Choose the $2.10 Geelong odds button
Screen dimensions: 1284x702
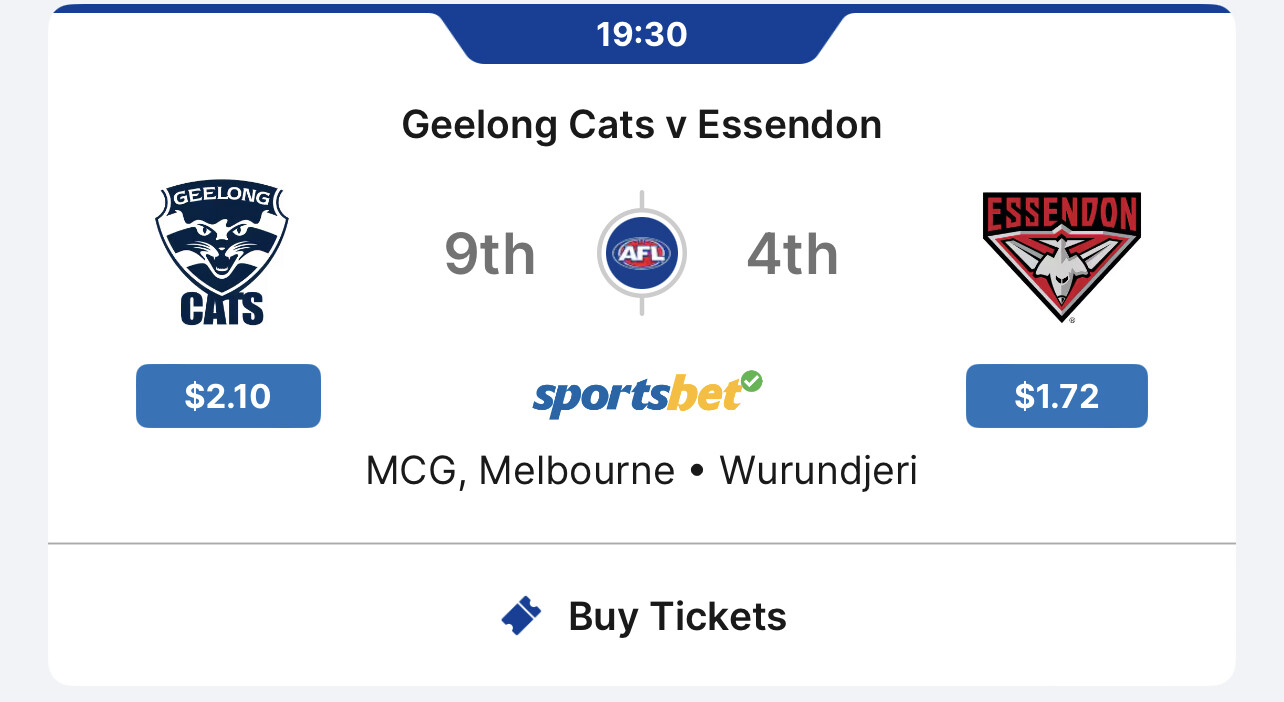pyautogui.click(x=228, y=396)
